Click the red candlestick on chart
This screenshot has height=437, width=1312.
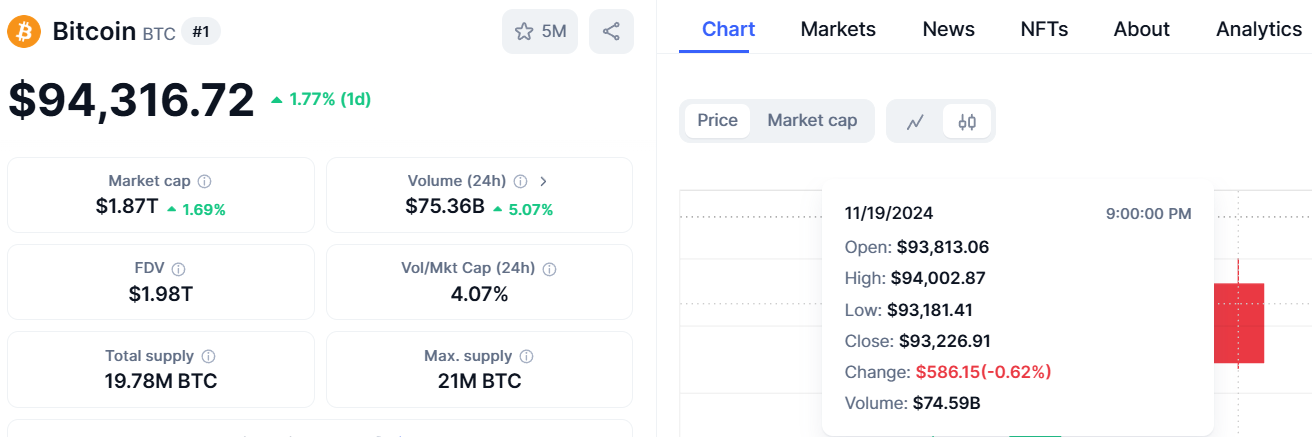click(x=1239, y=322)
